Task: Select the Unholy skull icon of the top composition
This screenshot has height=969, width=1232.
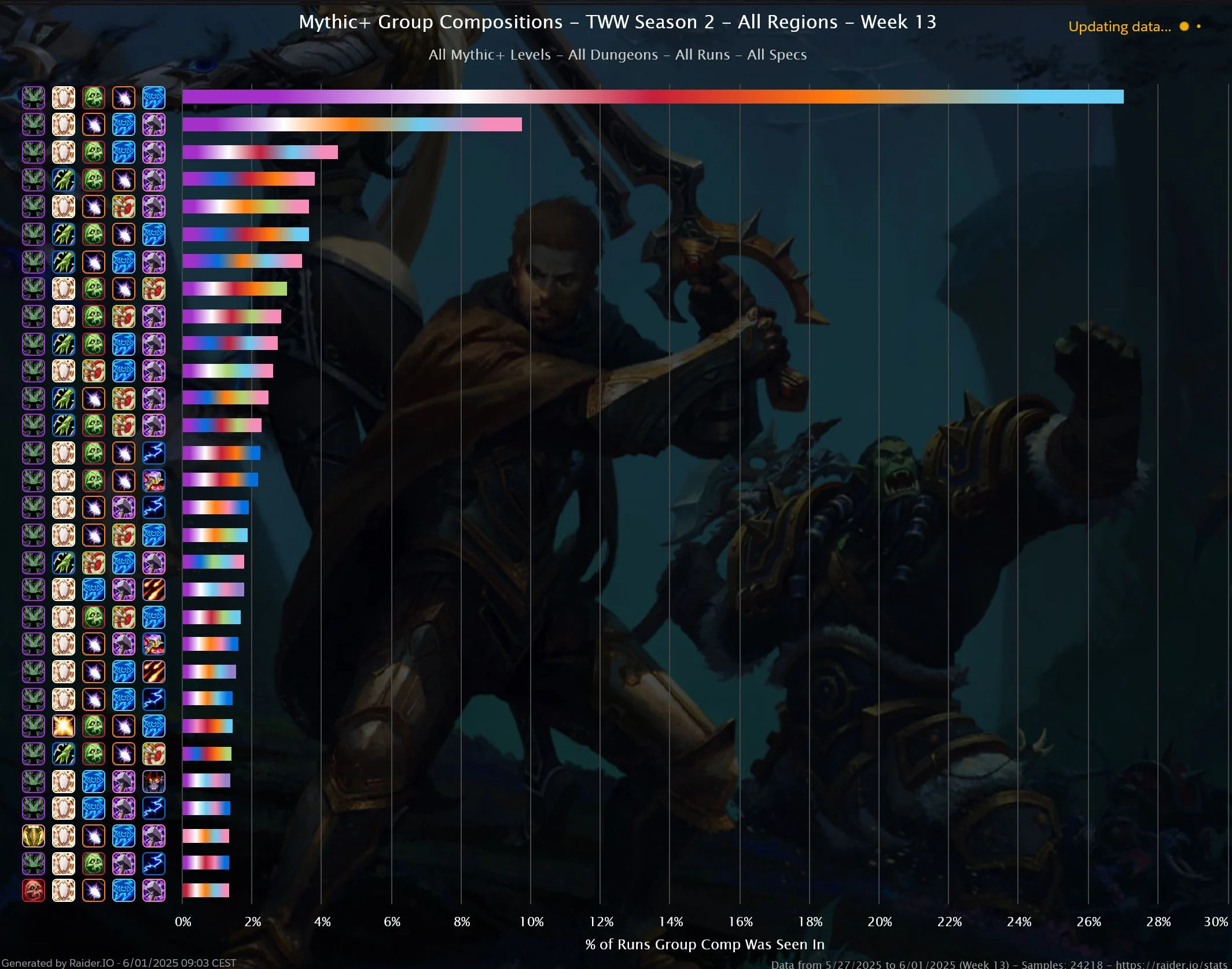Action: tap(94, 98)
